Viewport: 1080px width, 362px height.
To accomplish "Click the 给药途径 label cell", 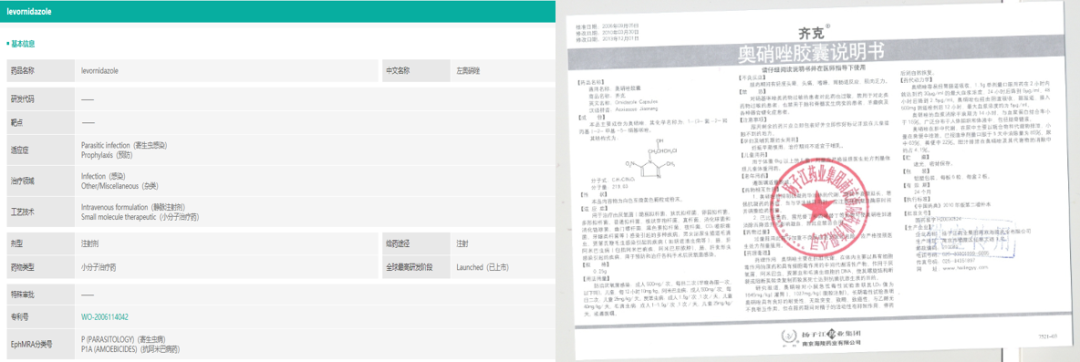I will click(x=415, y=244).
